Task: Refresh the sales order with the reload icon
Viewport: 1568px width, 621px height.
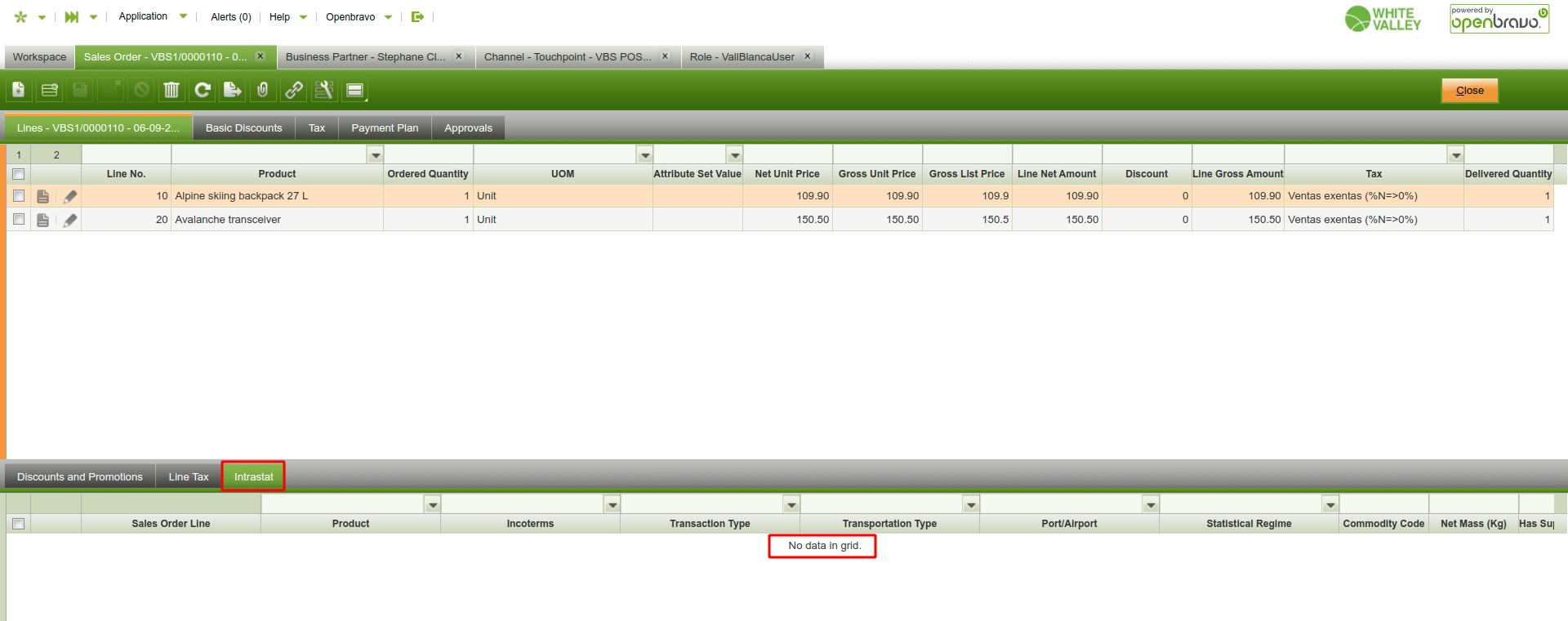Action: (203, 90)
